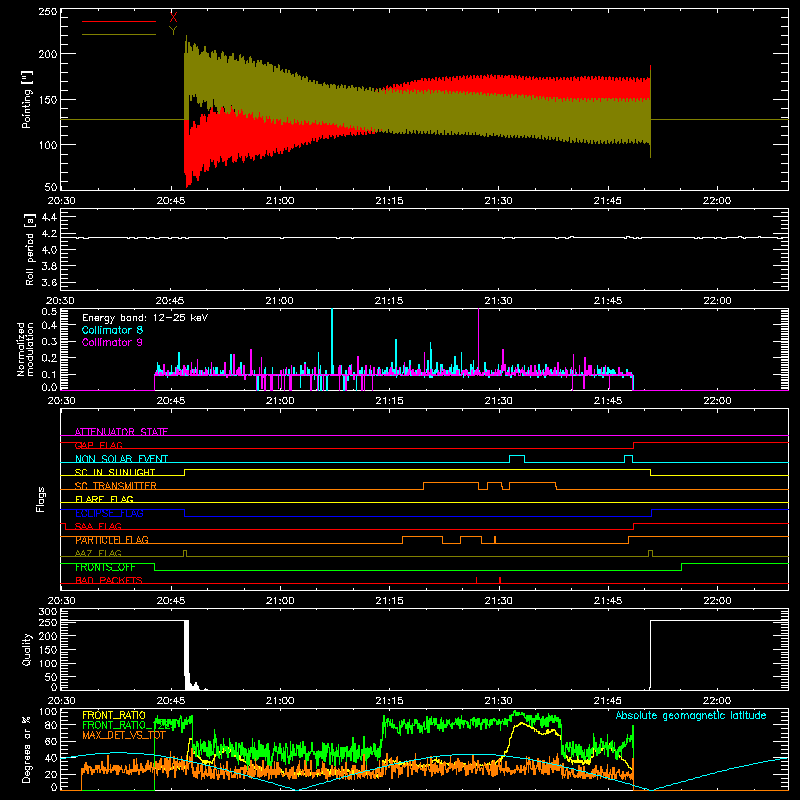
Task: Click the tall magenta Collimator 9 spike
Action: (479, 341)
